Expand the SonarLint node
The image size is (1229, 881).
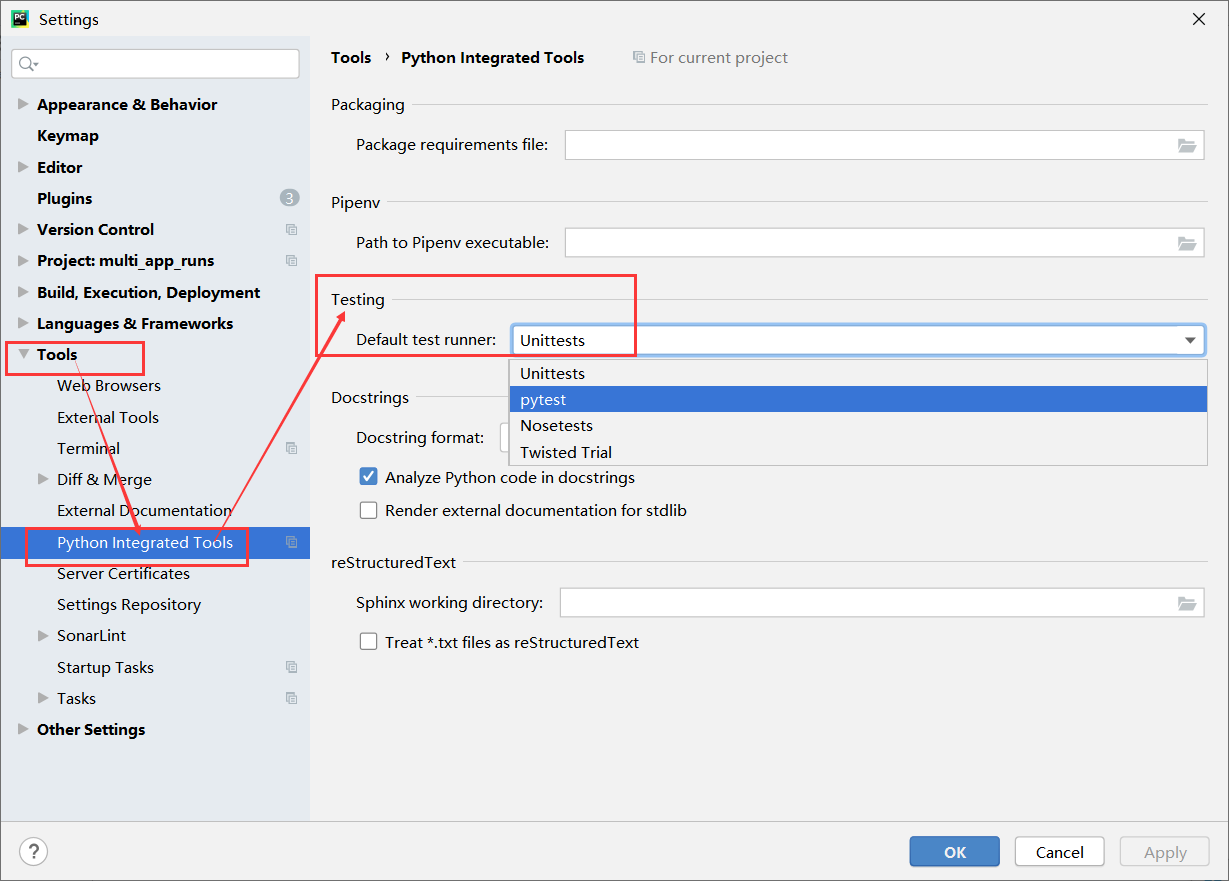43,635
